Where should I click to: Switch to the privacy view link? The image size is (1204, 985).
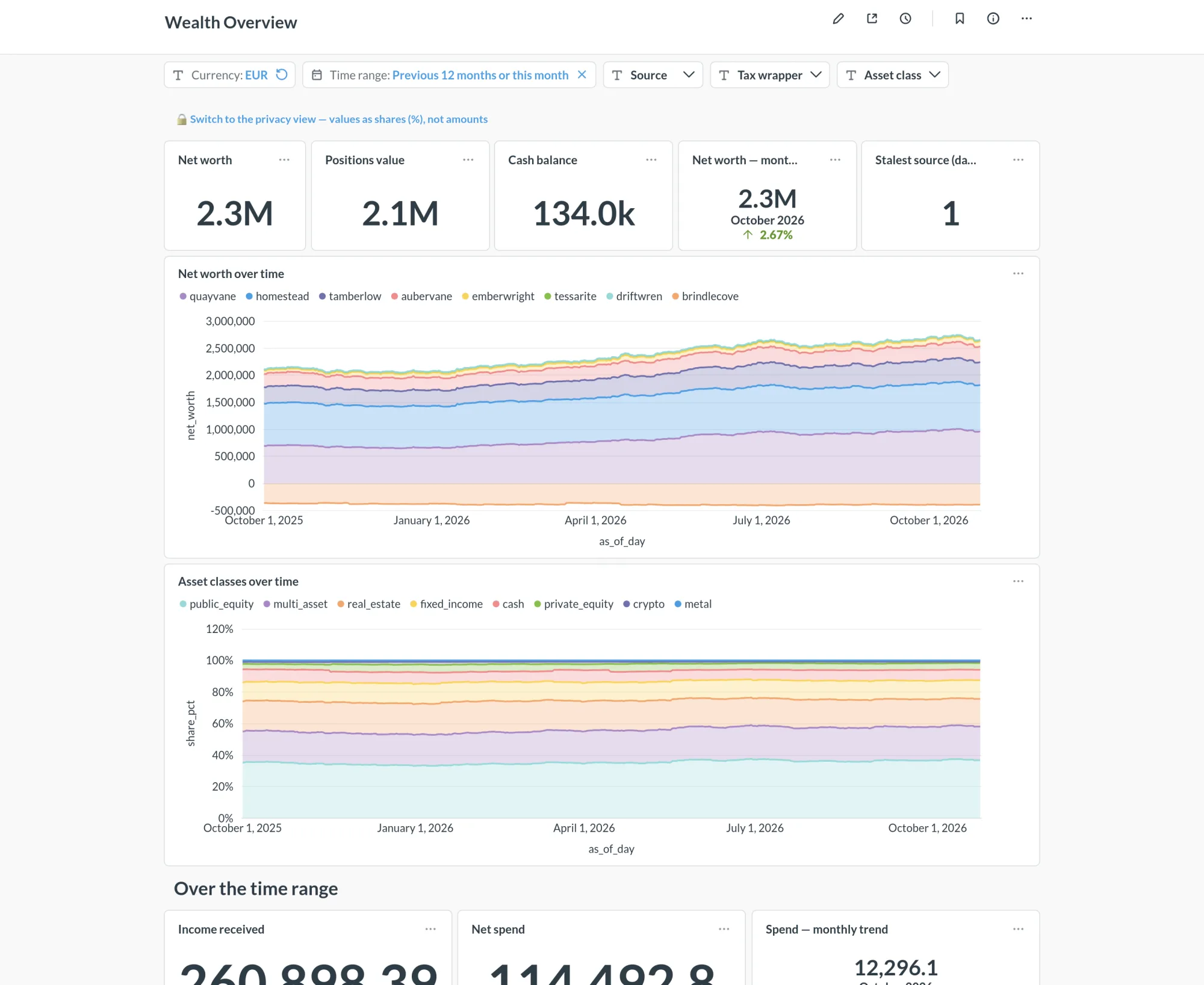click(339, 119)
